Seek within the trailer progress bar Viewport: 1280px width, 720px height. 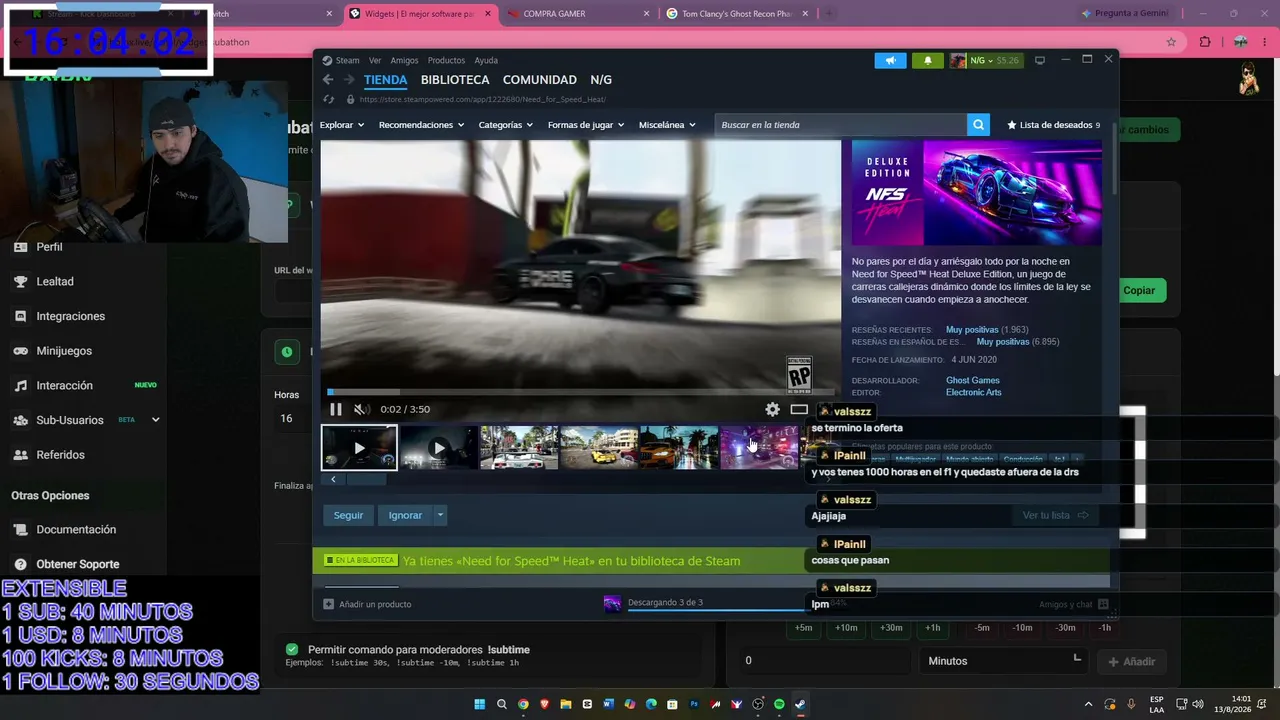click(580, 392)
